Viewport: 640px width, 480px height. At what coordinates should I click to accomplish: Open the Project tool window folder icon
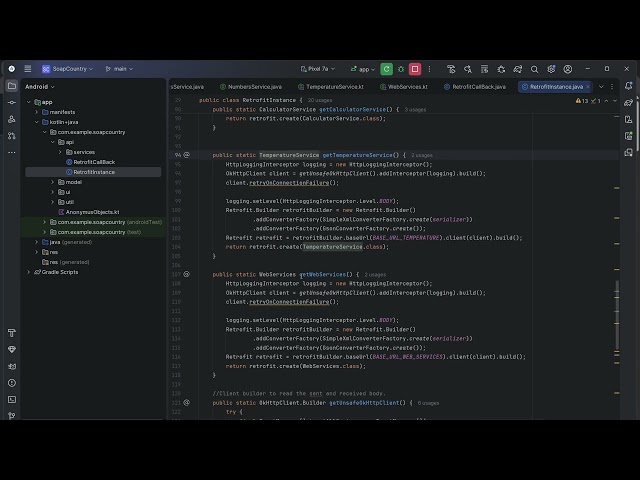[x=12, y=86]
